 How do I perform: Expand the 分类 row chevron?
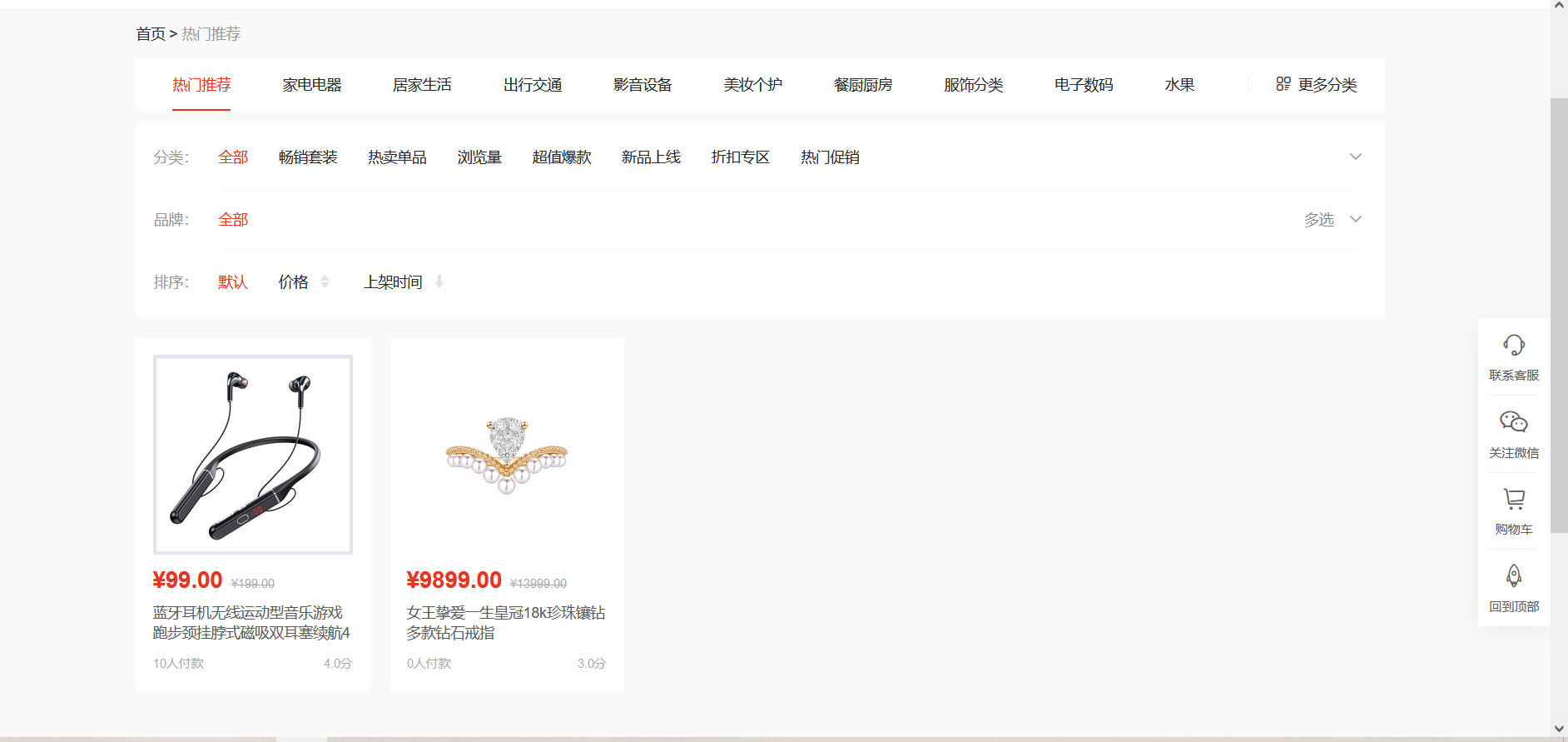(1355, 157)
